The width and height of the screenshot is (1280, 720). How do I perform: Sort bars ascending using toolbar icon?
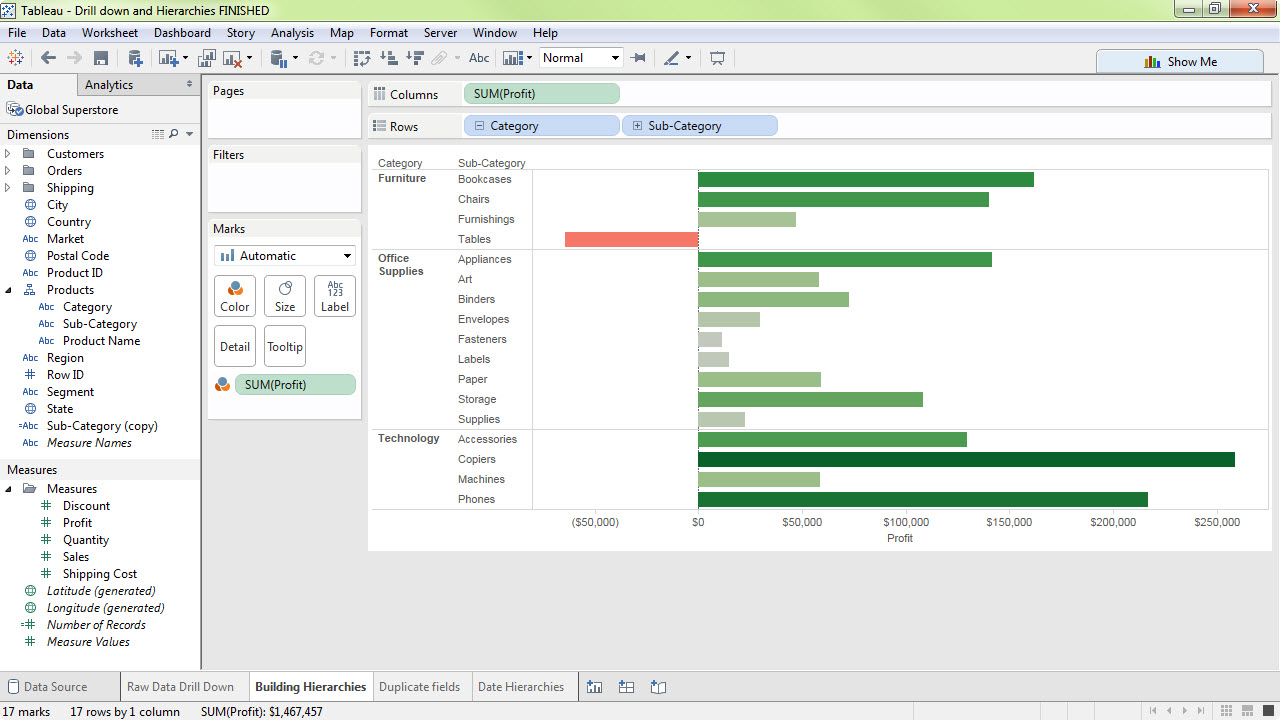tap(389, 58)
